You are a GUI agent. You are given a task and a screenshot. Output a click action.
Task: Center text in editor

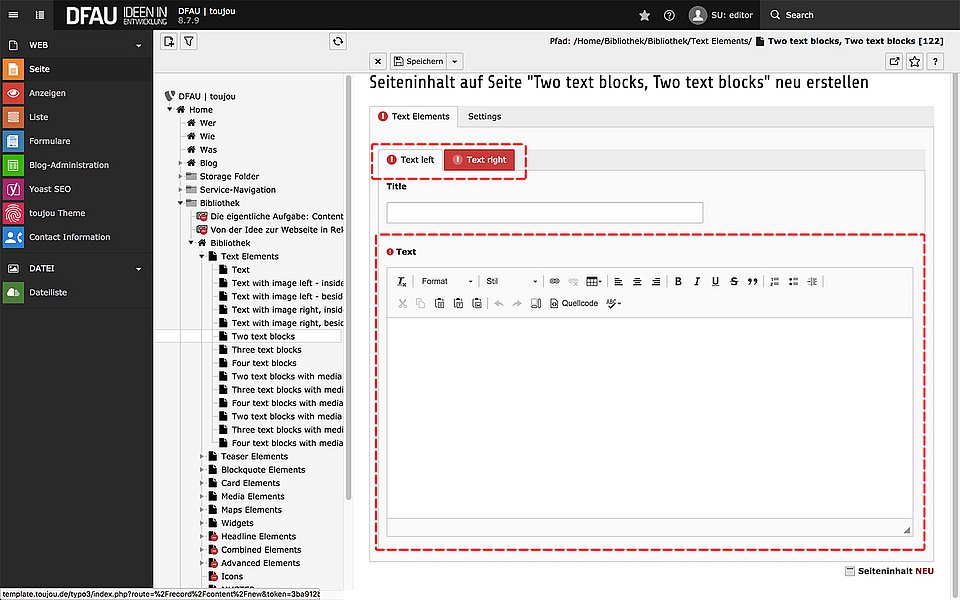[637, 282]
